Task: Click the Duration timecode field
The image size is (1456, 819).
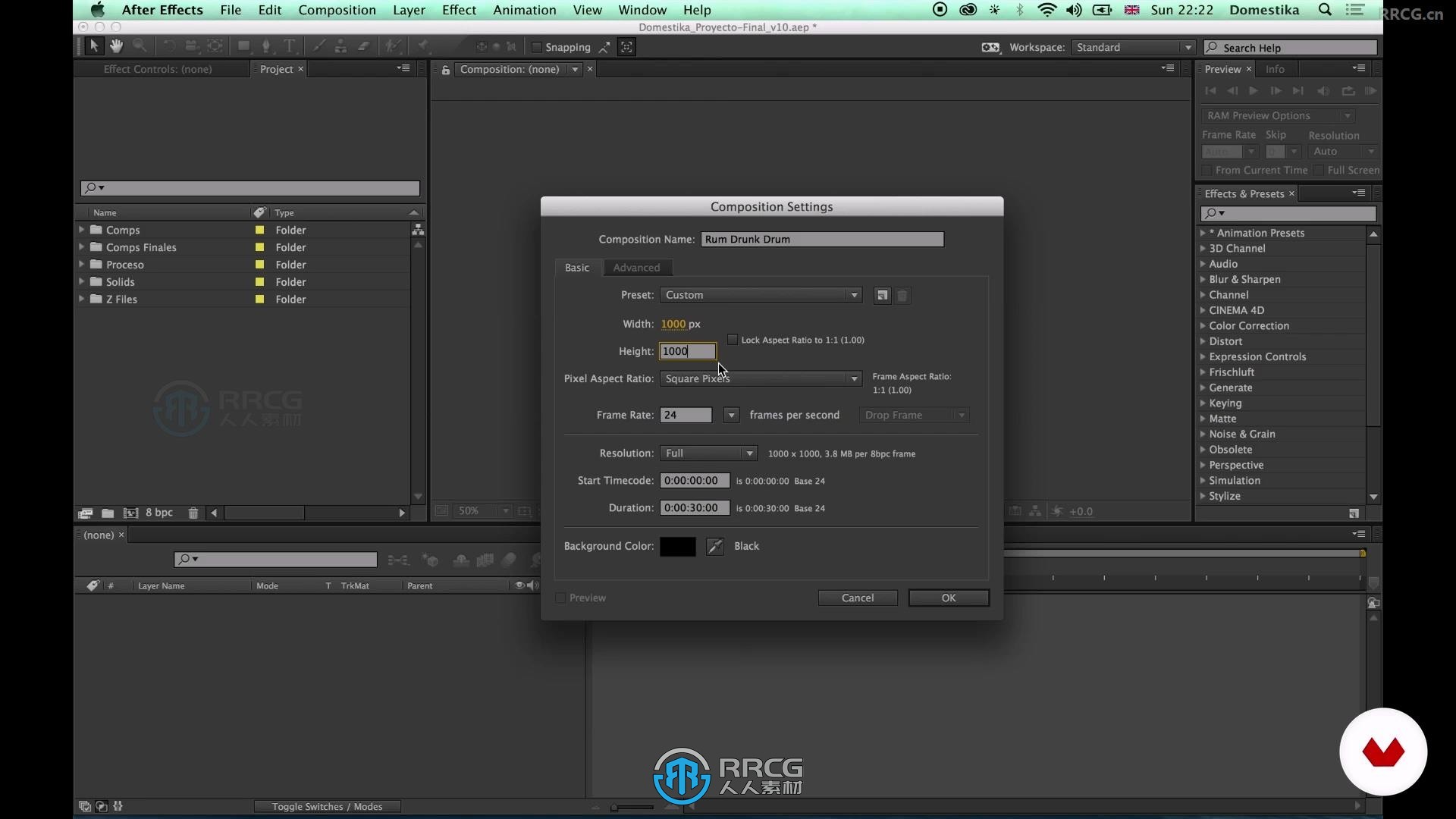Action: pyautogui.click(x=695, y=508)
